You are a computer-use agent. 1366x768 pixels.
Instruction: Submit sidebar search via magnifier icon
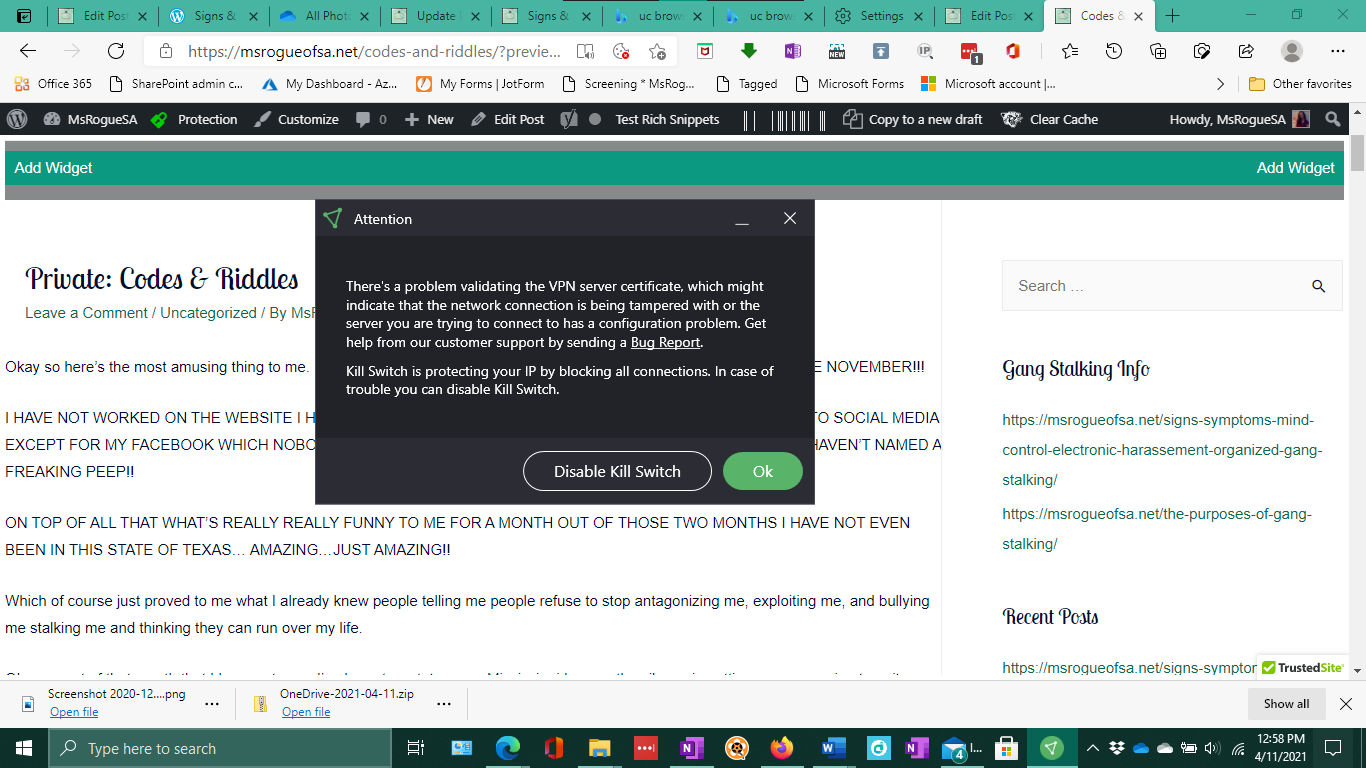(1318, 286)
